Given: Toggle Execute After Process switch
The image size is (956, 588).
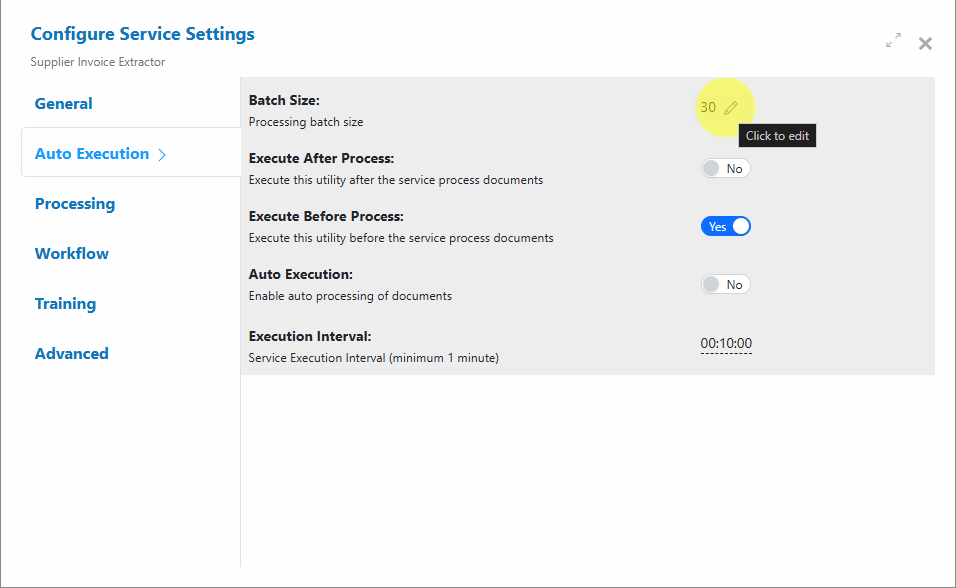Looking at the screenshot, I should pos(726,168).
